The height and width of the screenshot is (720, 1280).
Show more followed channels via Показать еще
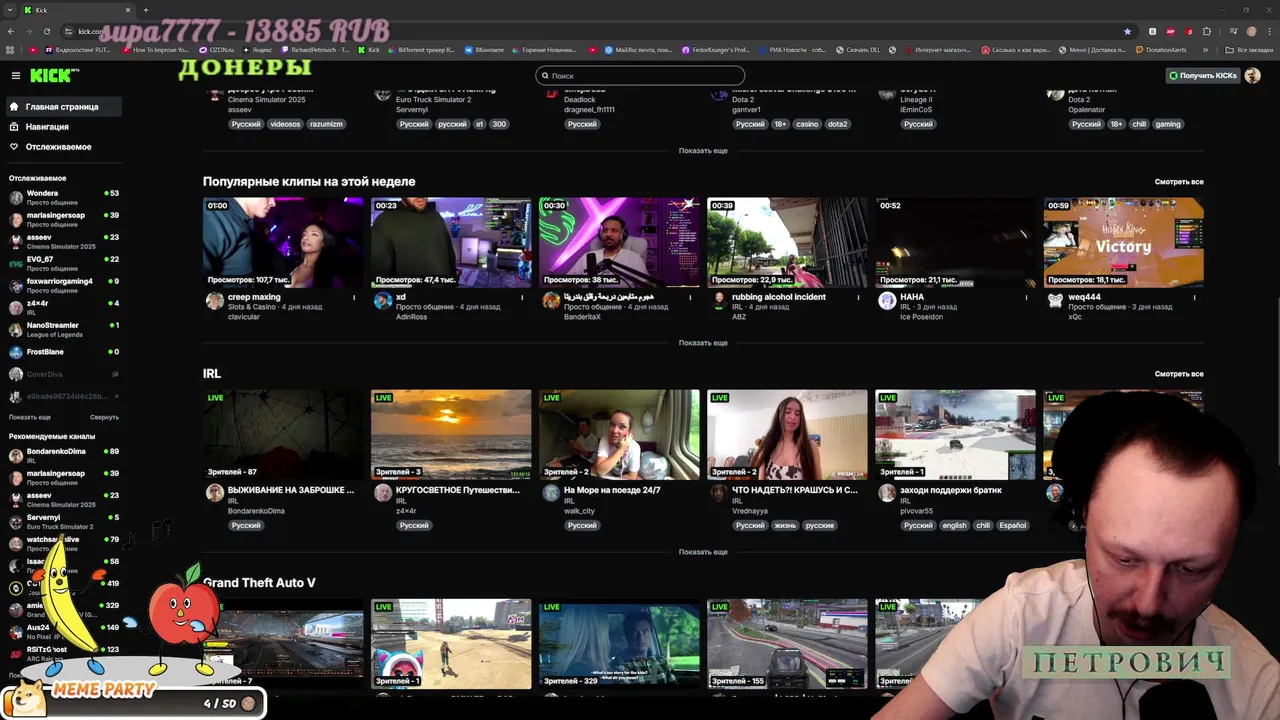[x=30, y=417]
